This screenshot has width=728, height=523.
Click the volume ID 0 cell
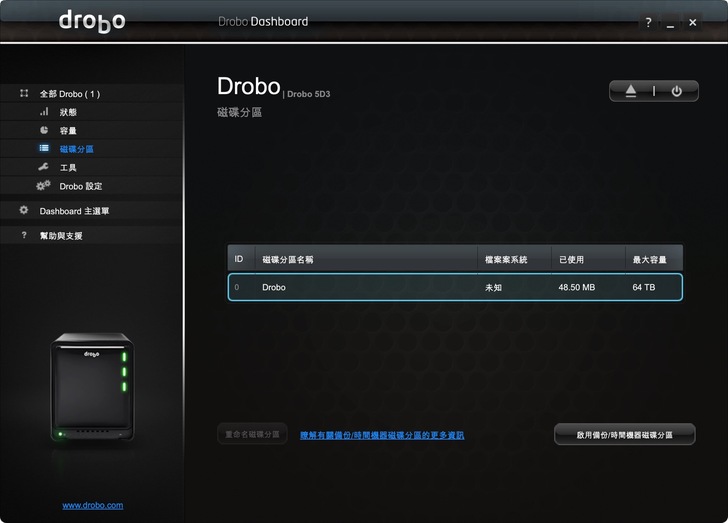coord(237,287)
